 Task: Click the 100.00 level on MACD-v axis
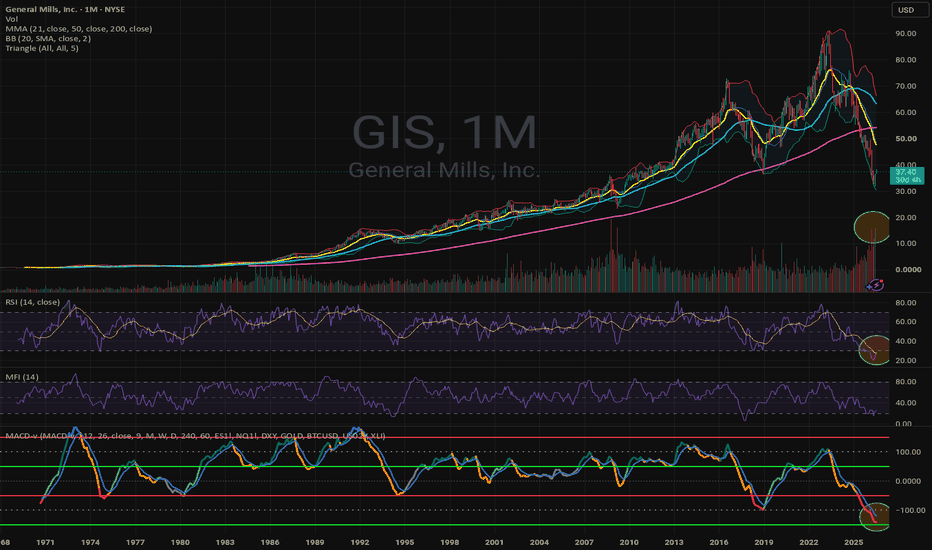(908, 452)
